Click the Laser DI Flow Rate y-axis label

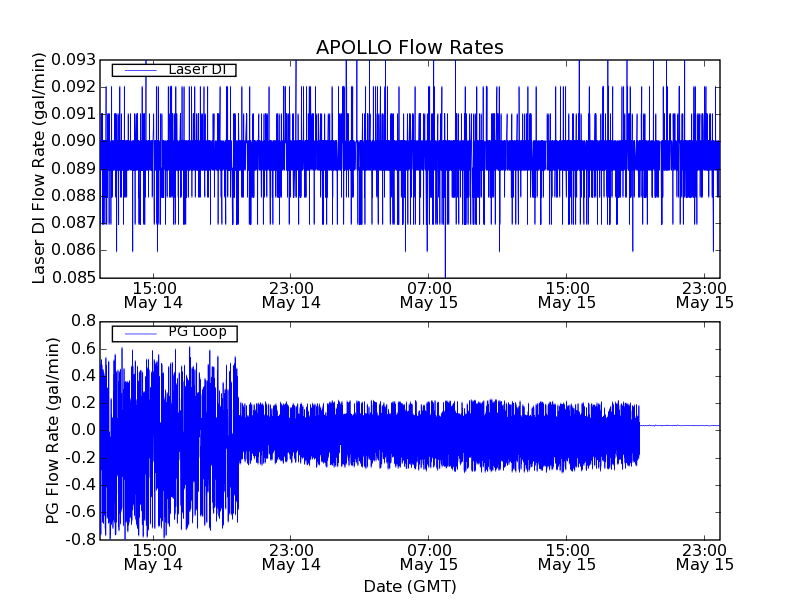[40, 167]
